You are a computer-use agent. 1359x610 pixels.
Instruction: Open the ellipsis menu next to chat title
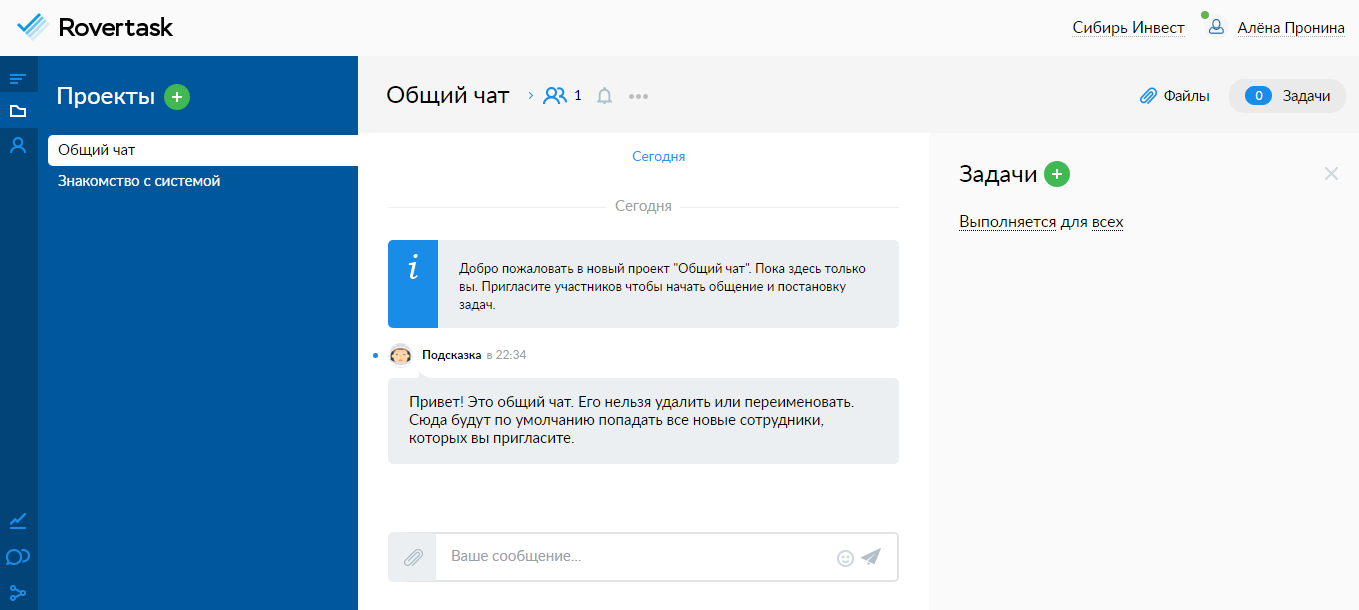click(x=639, y=95)
